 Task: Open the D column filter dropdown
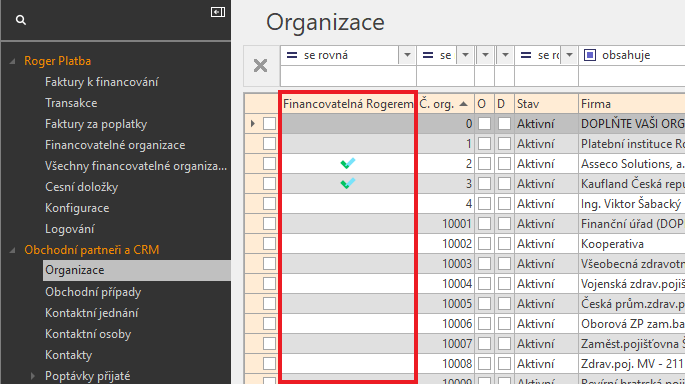click(x=505, y=55)
